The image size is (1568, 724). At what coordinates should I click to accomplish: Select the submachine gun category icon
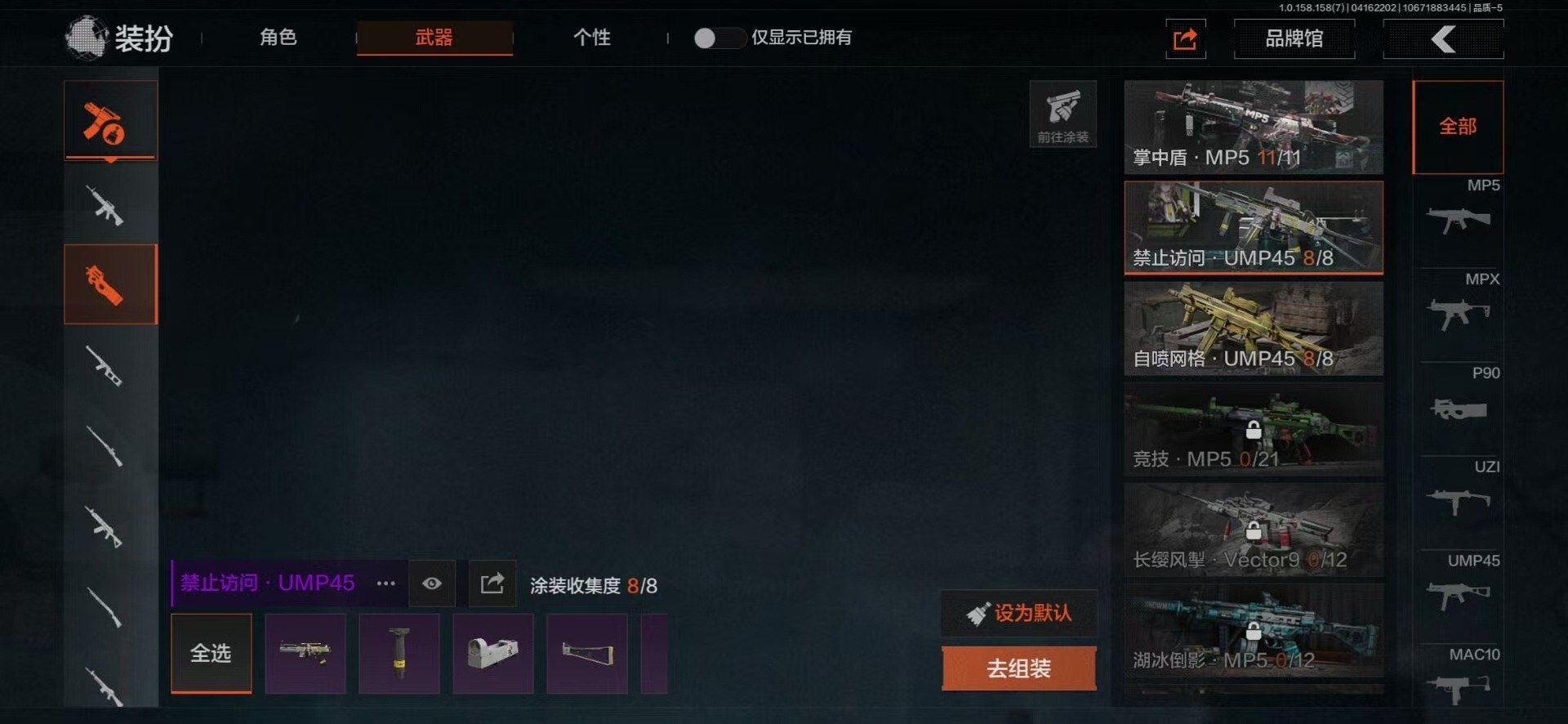tap(110, 284)
